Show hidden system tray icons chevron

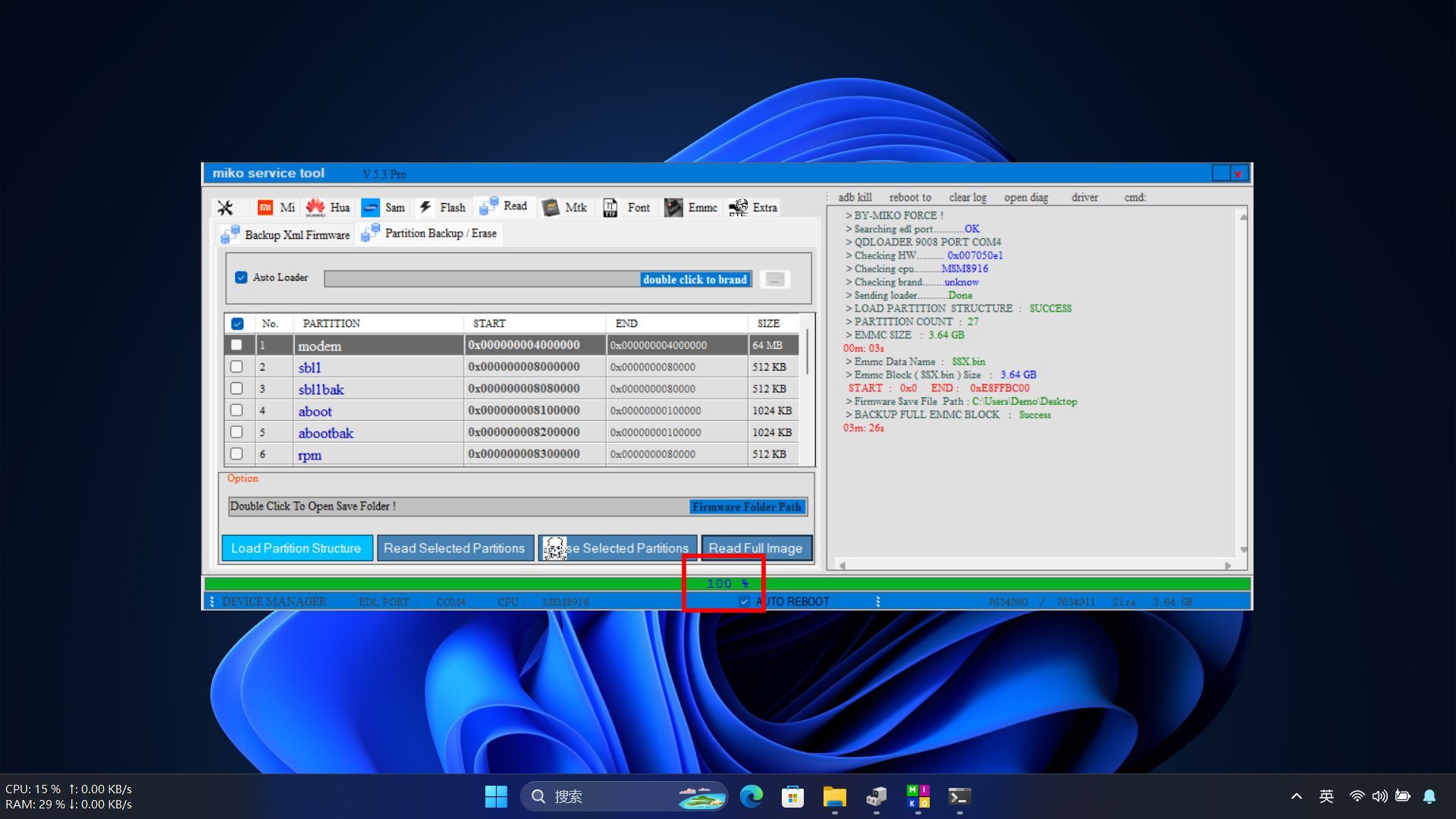pyautogui.click(x=1296, y=796)
